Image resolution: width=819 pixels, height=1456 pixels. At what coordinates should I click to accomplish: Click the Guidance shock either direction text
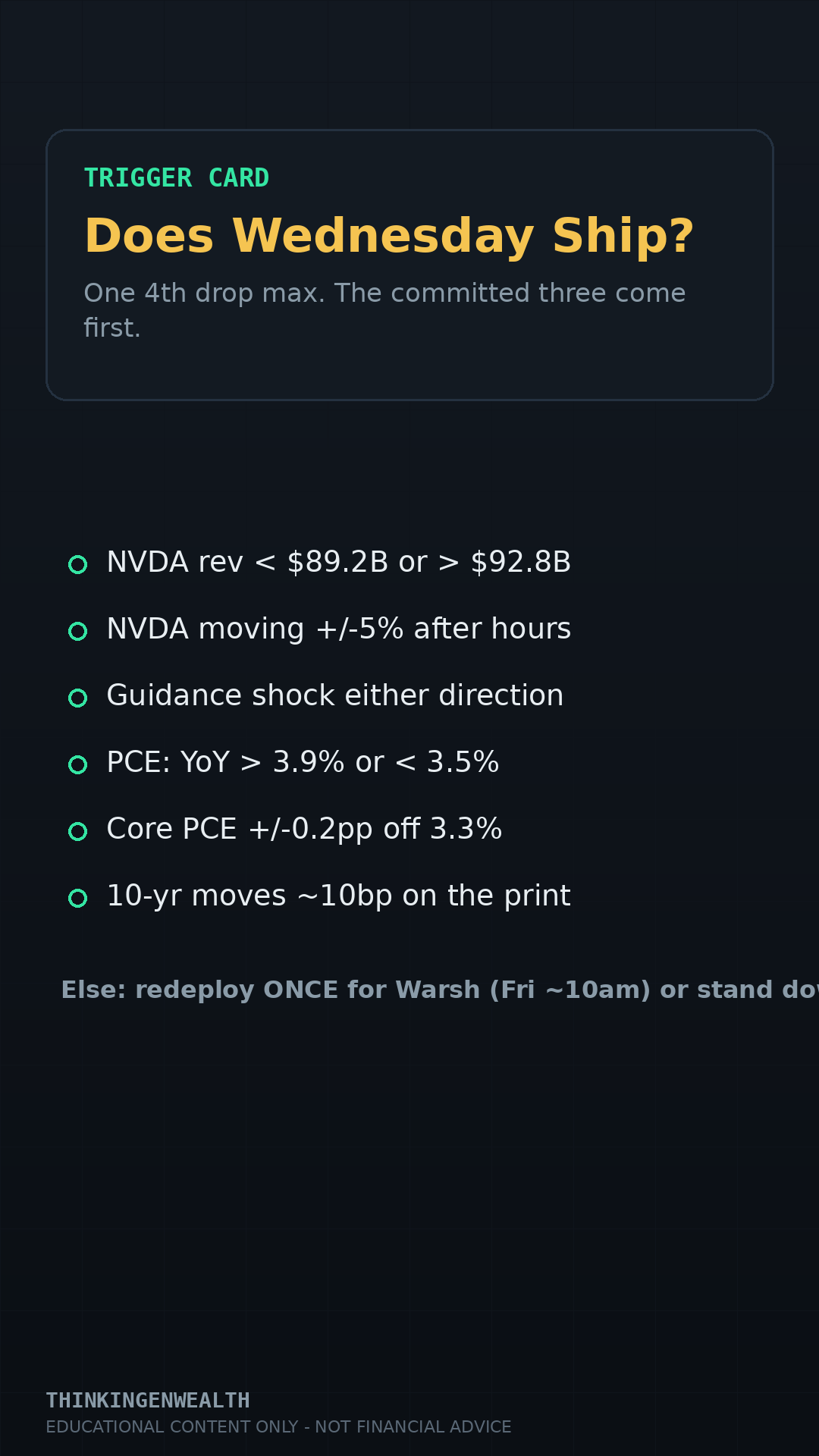click(x=334, y=695)
